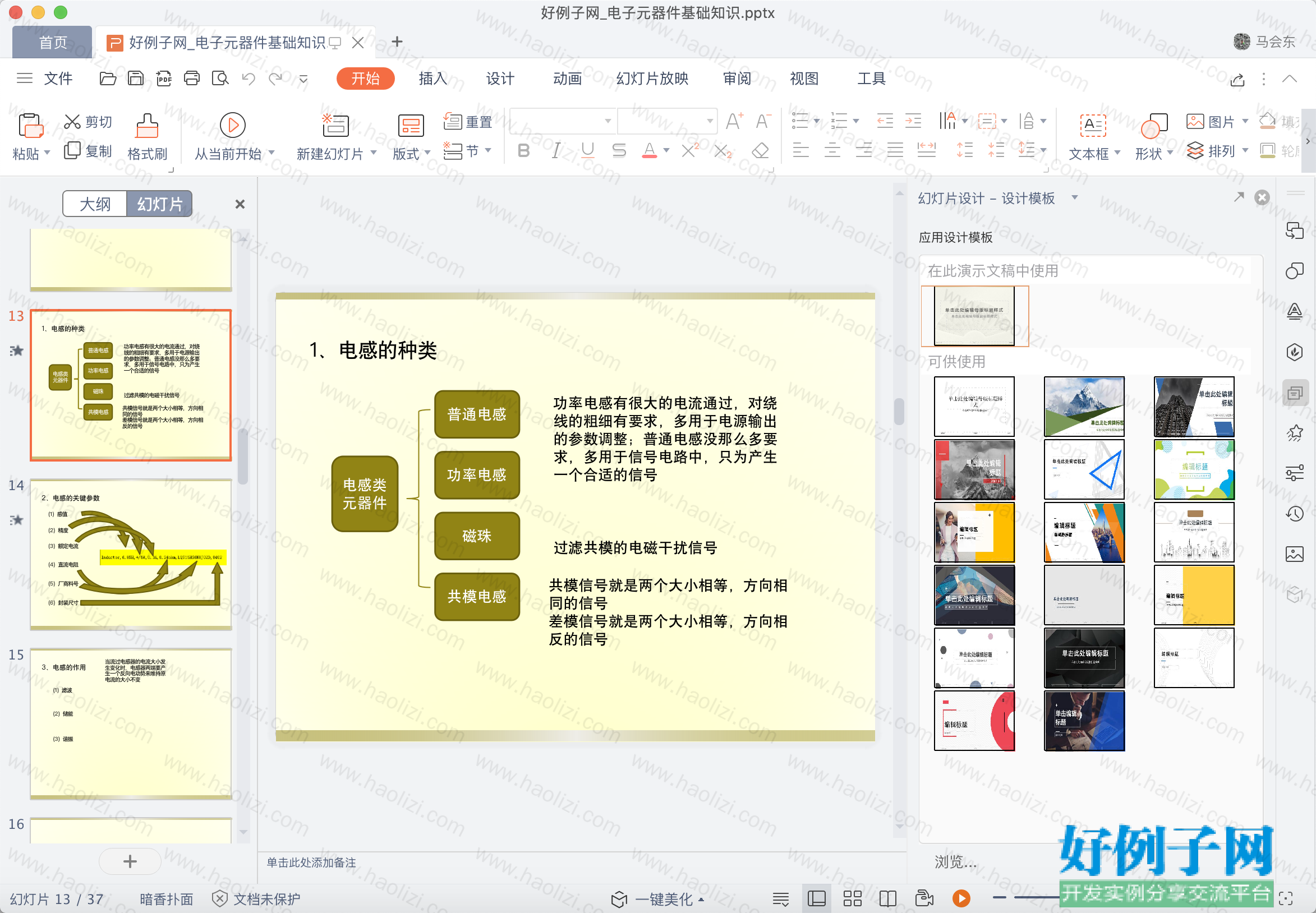
Task: Expand the Layout (版式) dropdown
Action: coord(427,153)
